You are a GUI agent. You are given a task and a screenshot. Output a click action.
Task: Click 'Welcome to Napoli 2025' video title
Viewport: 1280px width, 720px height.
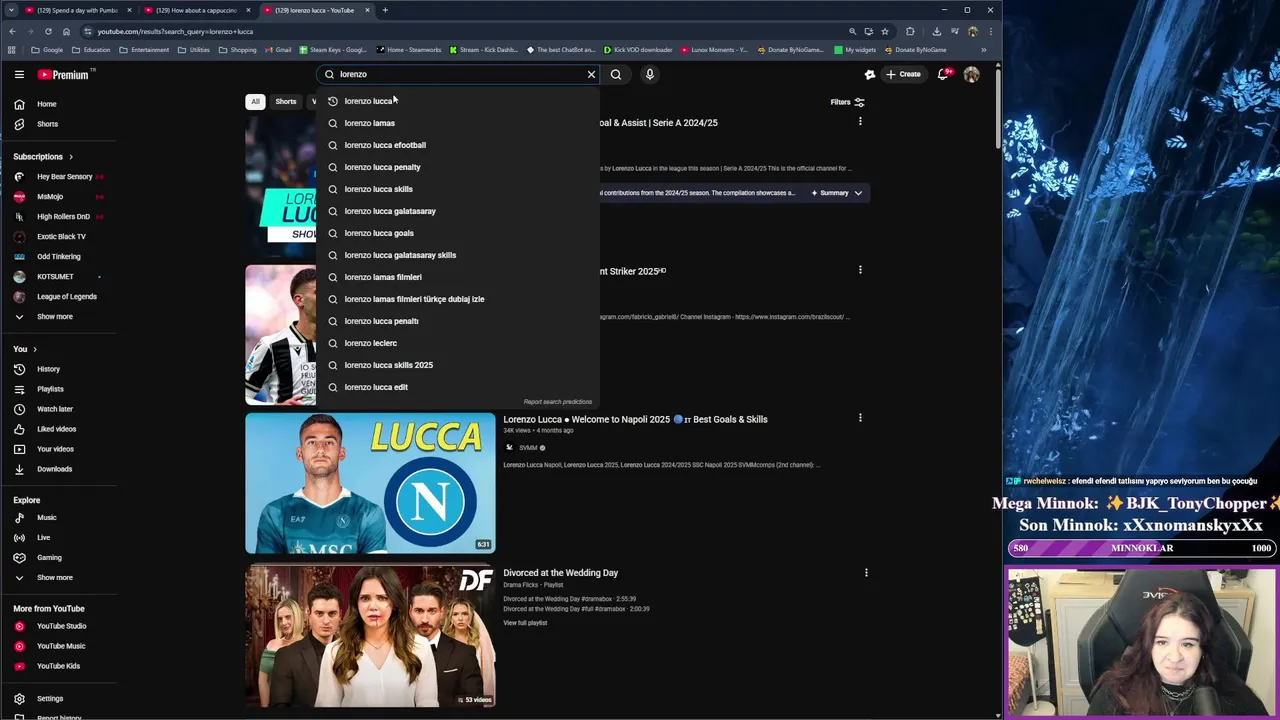[x=635, y=420]
